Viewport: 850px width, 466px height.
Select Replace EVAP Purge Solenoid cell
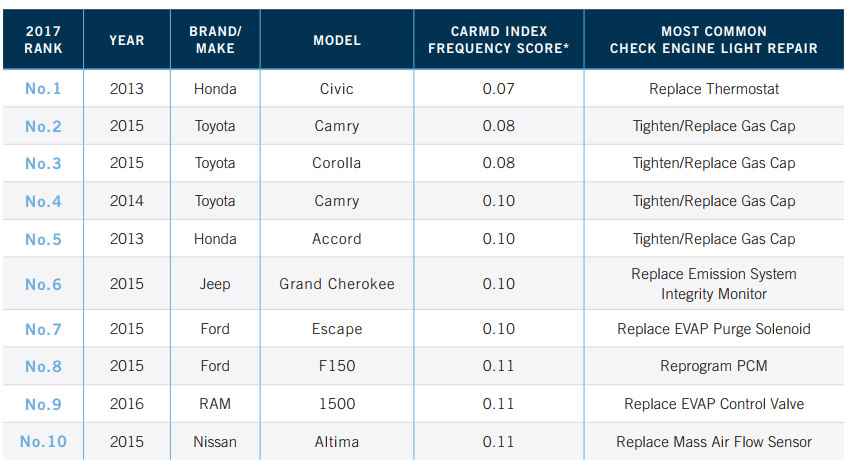(x=714, y=329)
